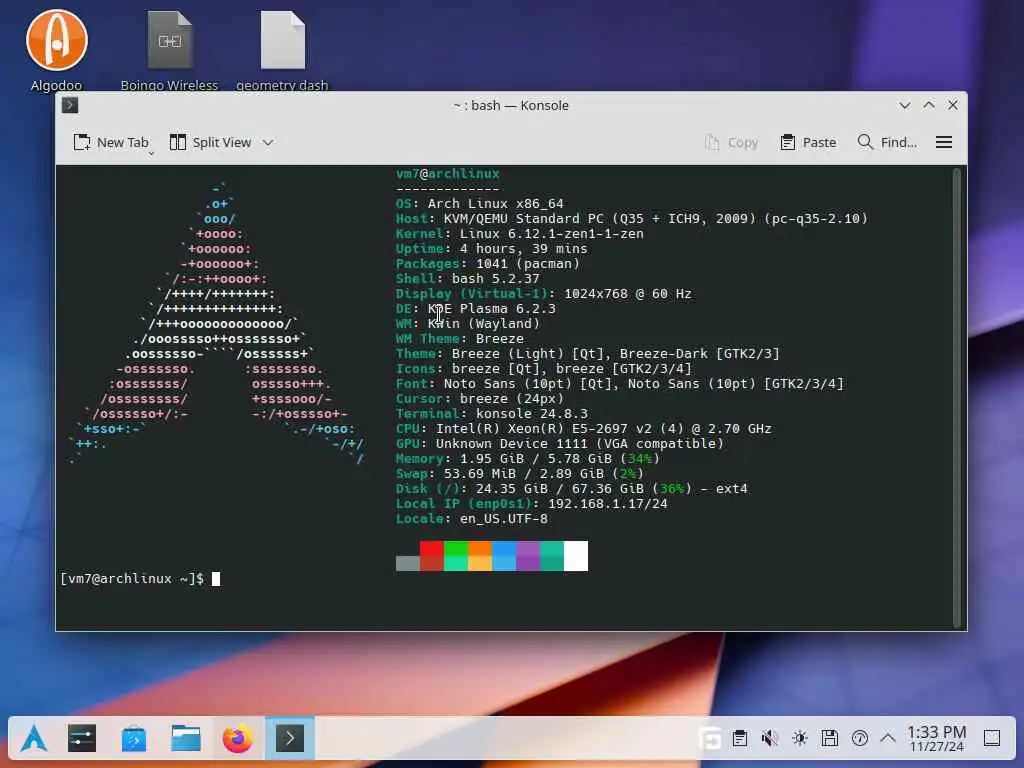Image resolution: width=1024 pixels, height=768 pixels.
Task: Open the clock showing 1:33 PM
Action: [936, 739]
